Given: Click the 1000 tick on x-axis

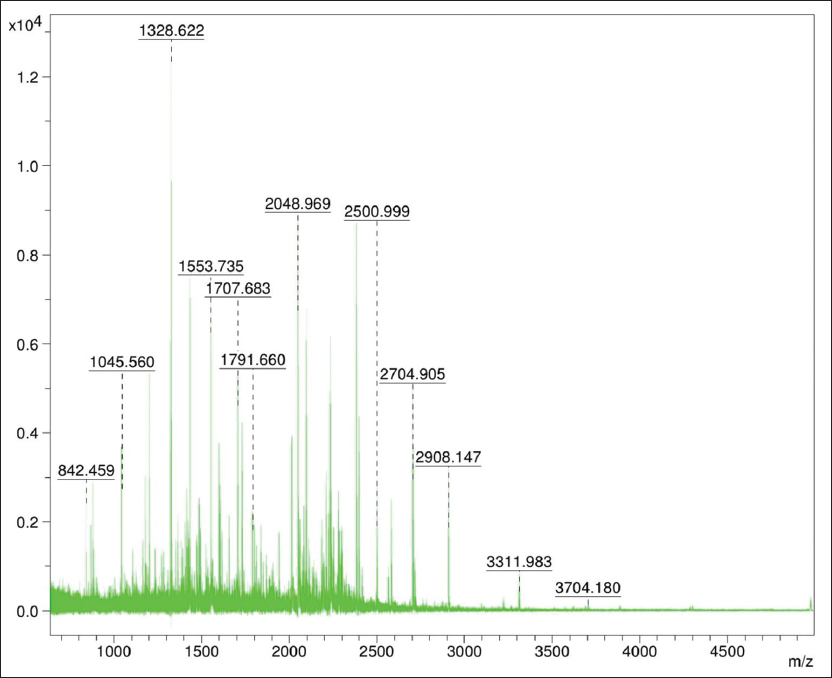Looking at the screenshot, I should tap(114, 651).
